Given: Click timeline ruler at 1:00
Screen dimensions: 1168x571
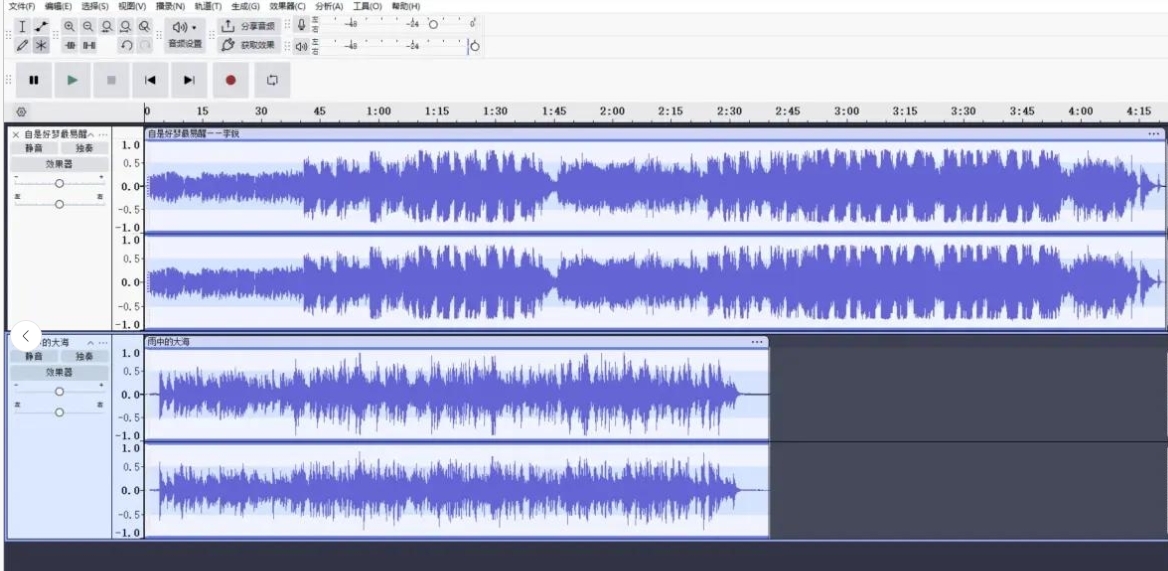Looking at the screenshot, I should click(x=378, y=112).
